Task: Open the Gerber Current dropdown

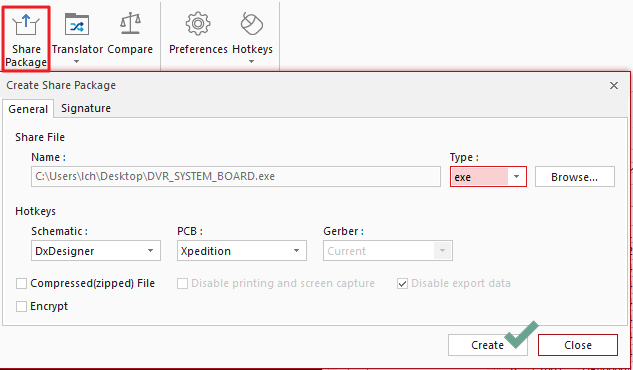Action: 388,251
